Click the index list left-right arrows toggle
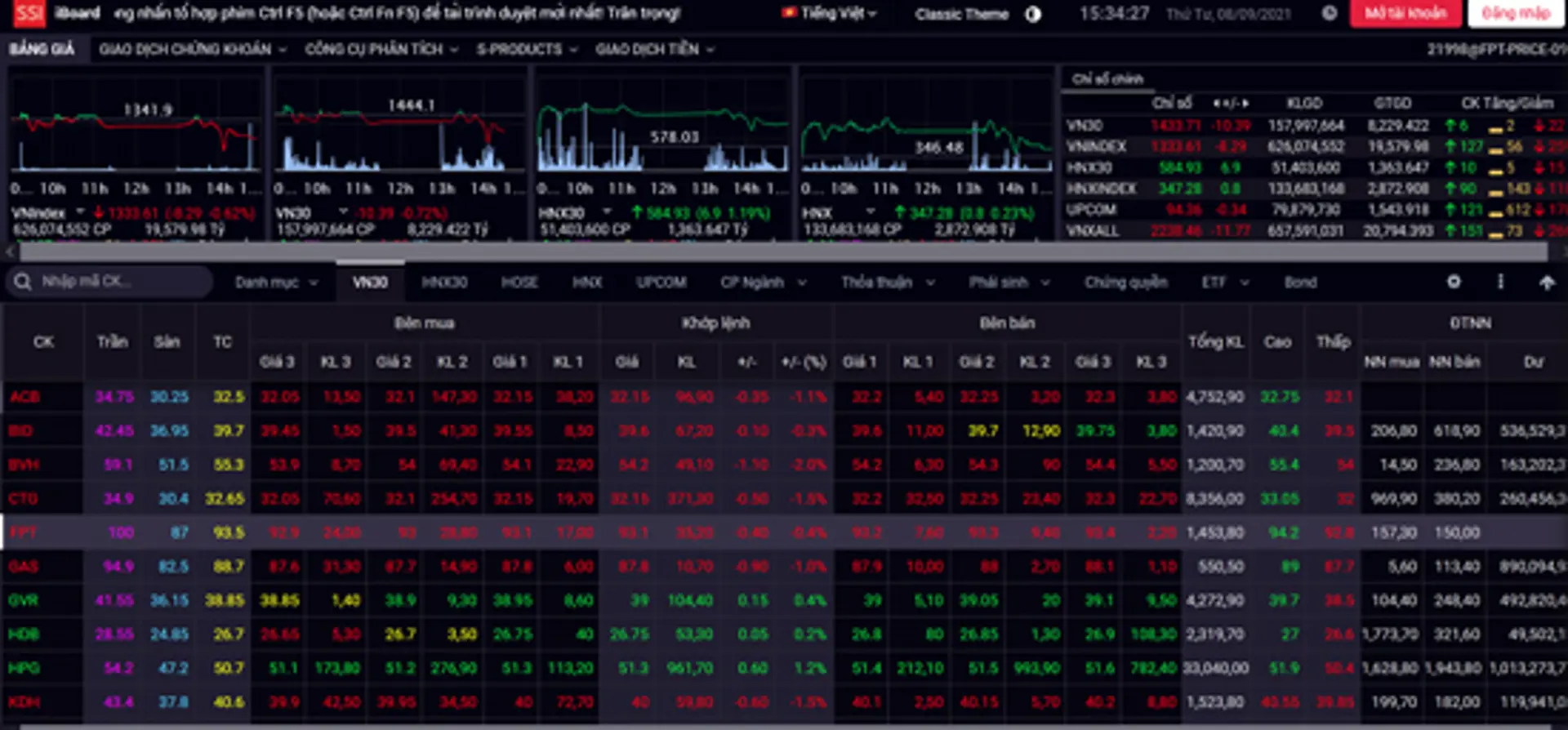Image resolution: width=1568 pixels, height=730 pixels. pyautogui.click(x=1231, y=104)
